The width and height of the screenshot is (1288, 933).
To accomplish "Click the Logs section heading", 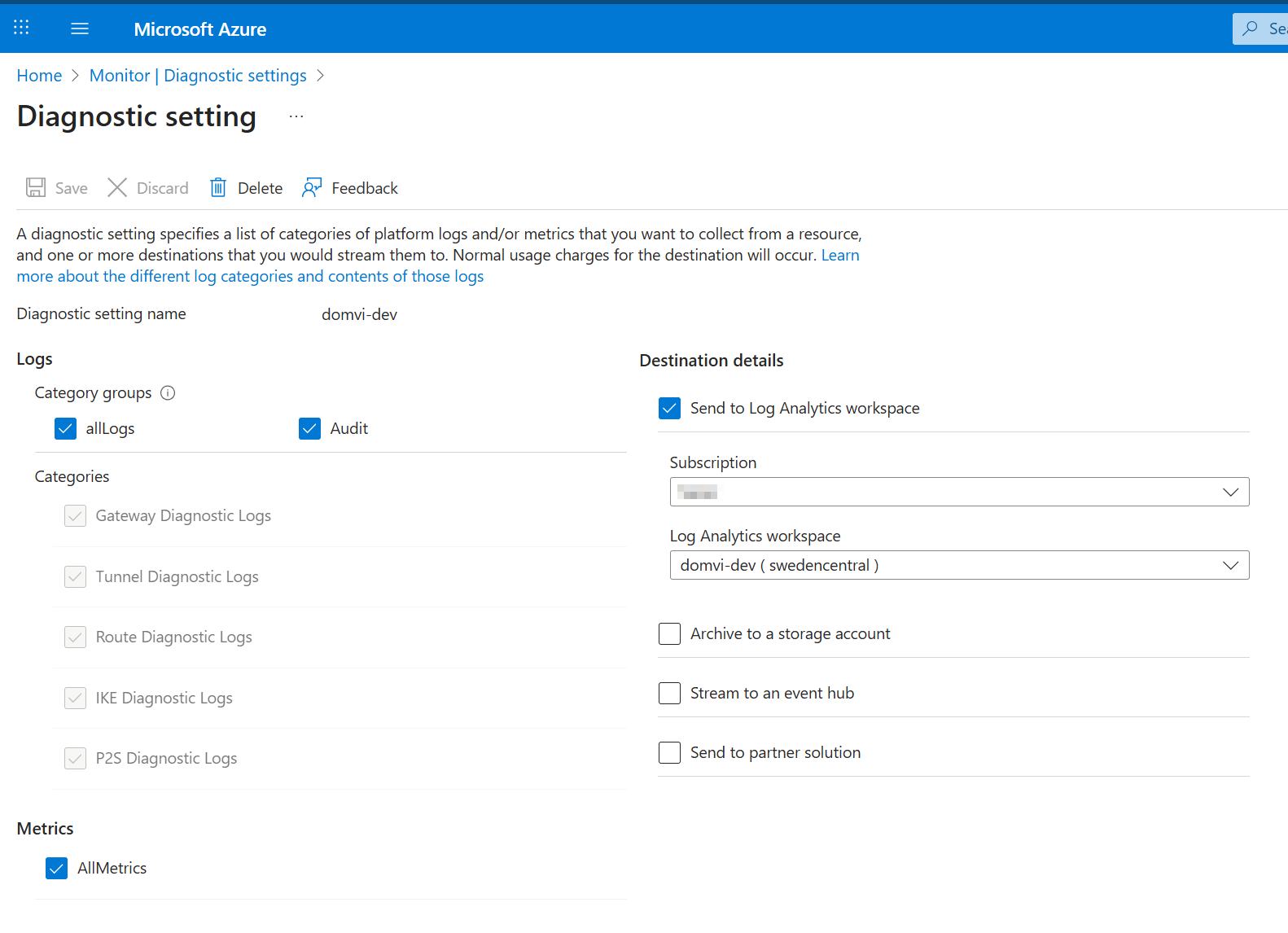I will 34,359.
